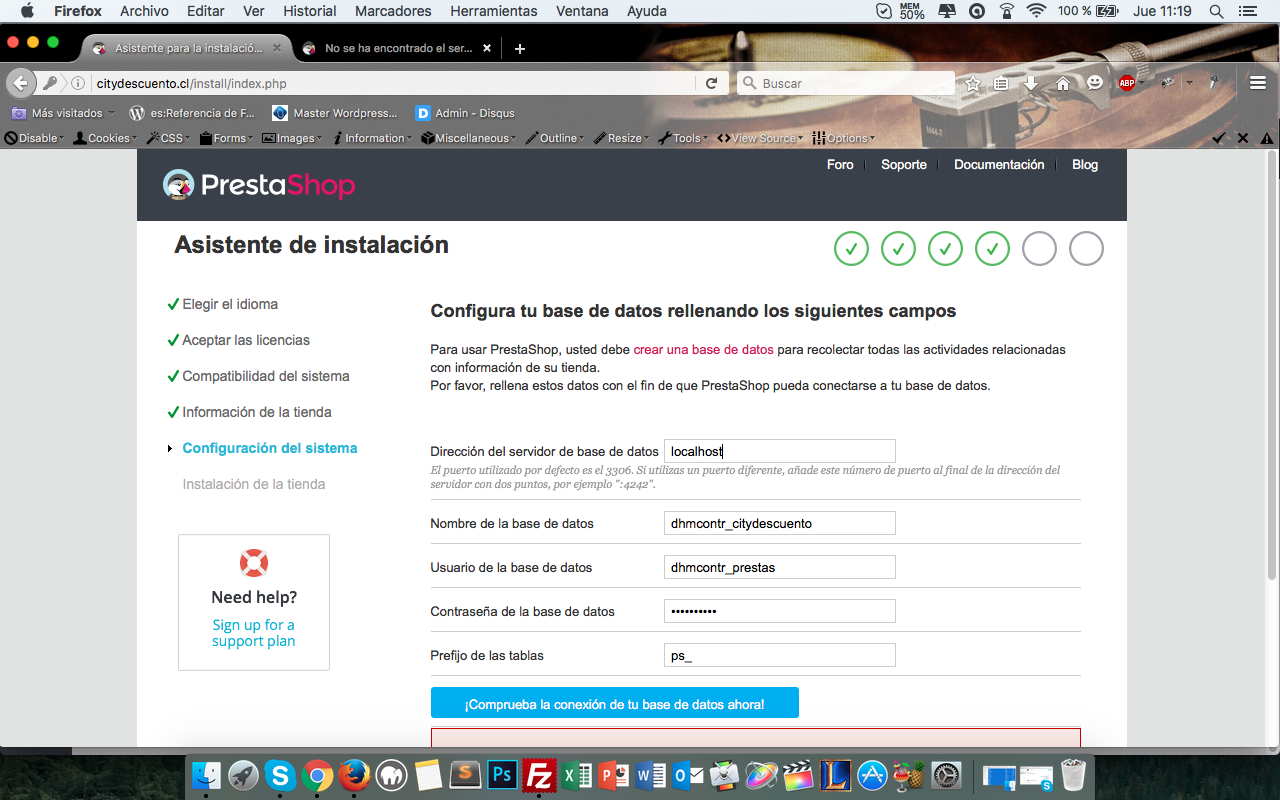Image resolution: width=1280 pixels, height=800 pixels.
Task: Open Photoshop from the Dock
Action: (502, 775)
